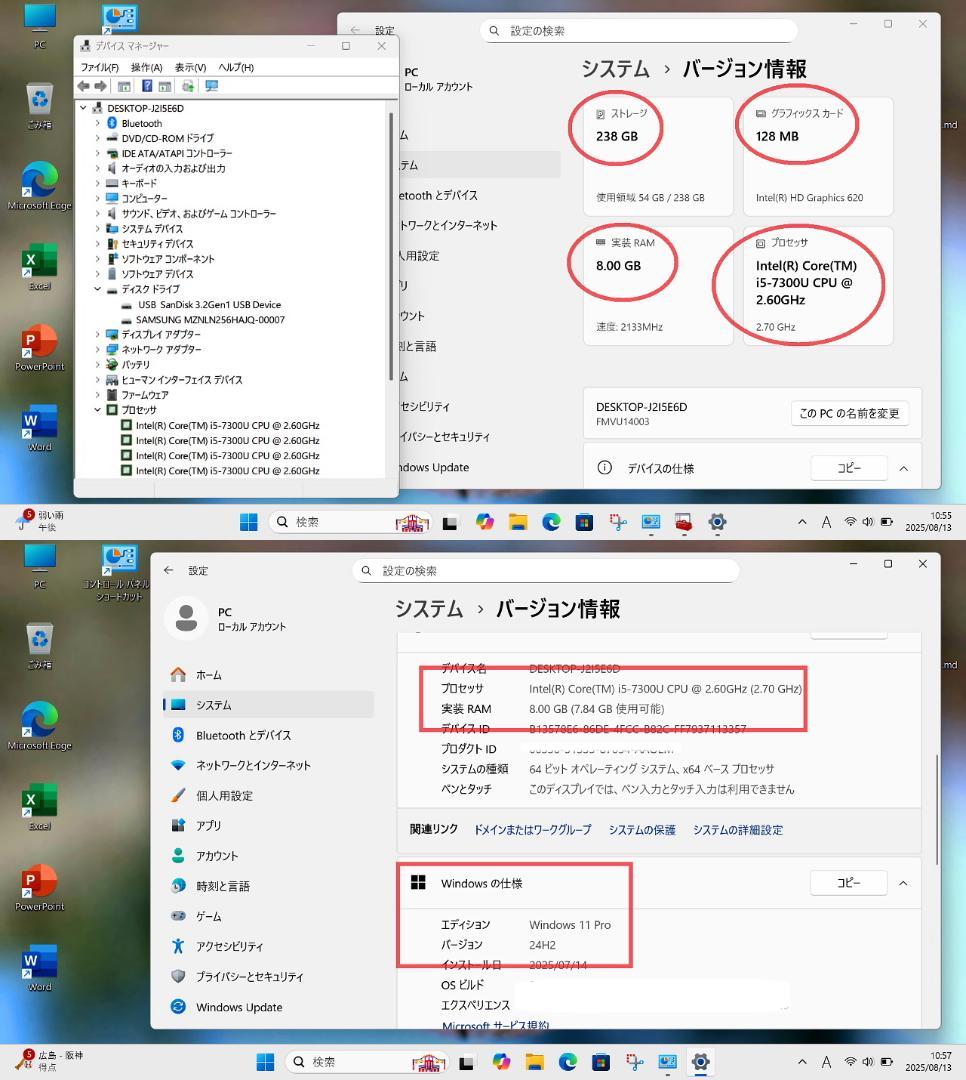Collapse the Windows の仕様 section chevron
The width and height of the screenshot is (966, 1080).
(903, 883)
